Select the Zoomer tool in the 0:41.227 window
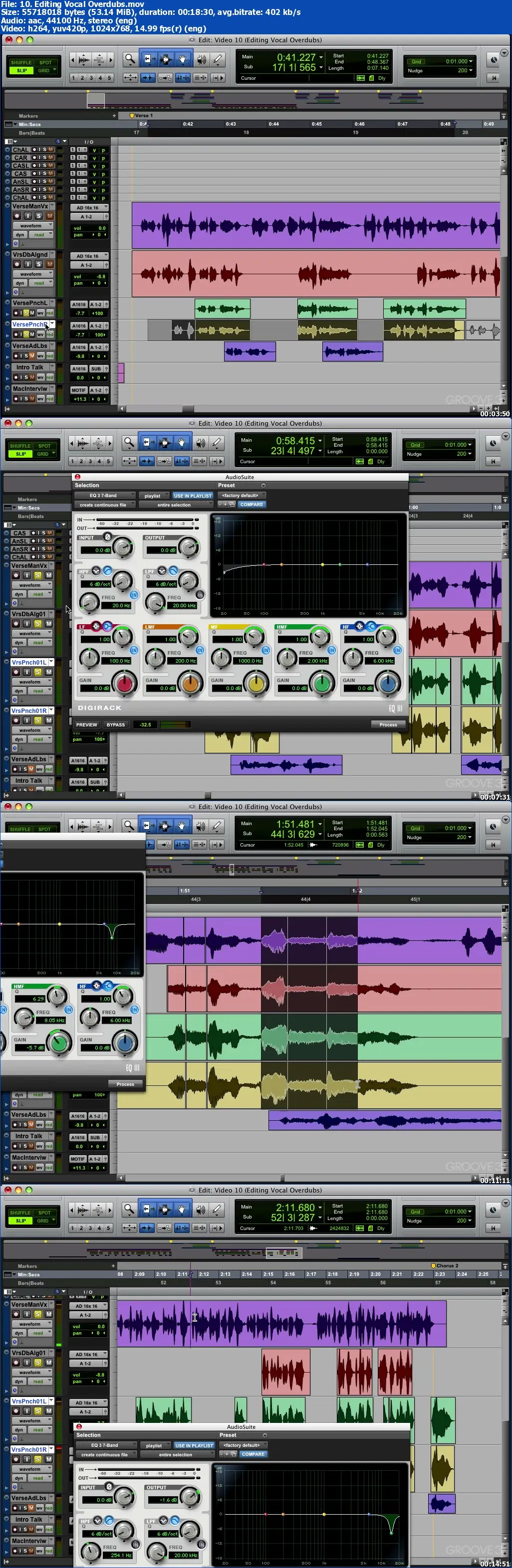Viewport: 512px width, 1568px height. pyautogui.click(x=129, y=59)
